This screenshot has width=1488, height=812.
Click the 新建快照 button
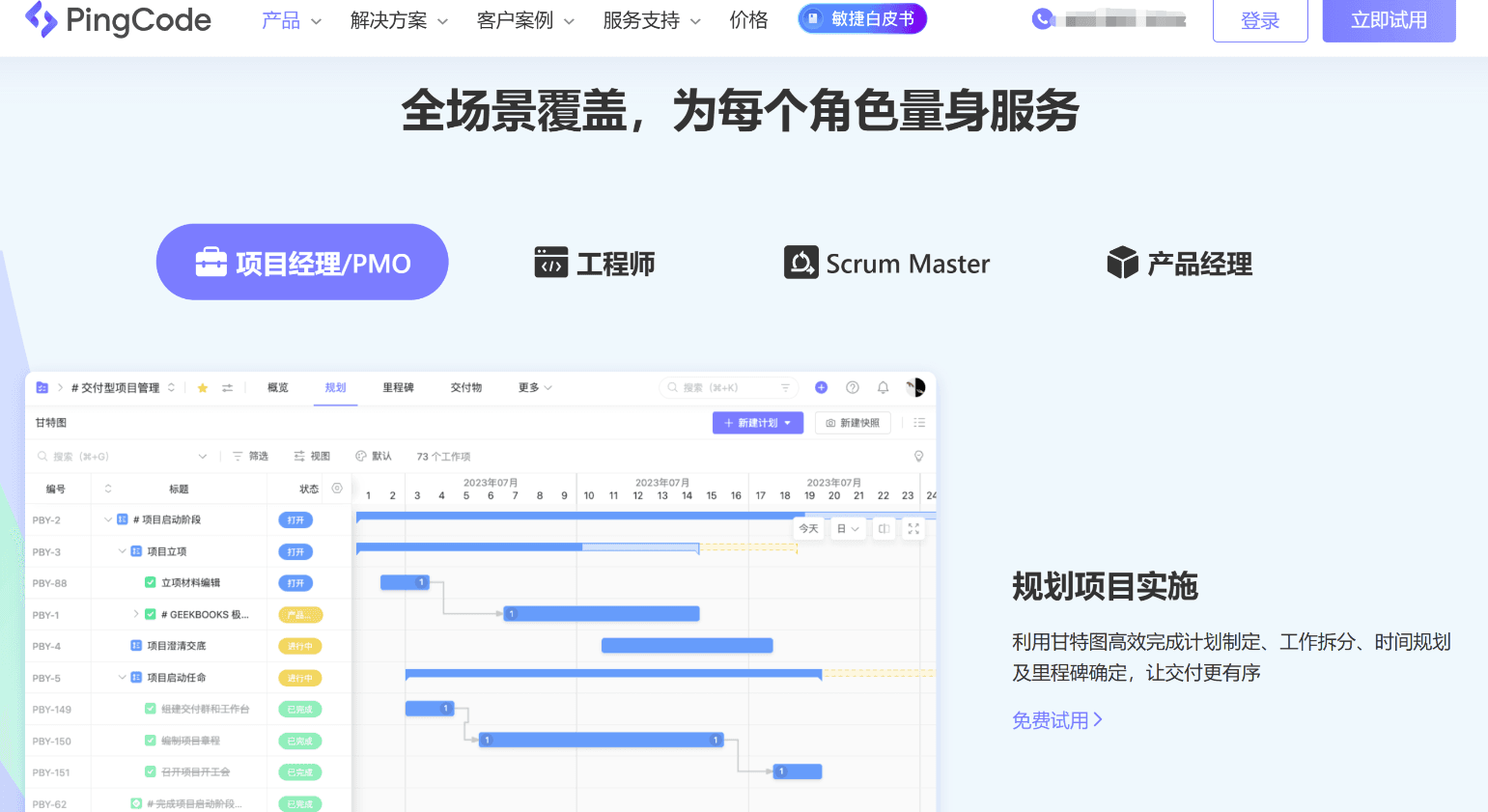(x=854, y=423)
